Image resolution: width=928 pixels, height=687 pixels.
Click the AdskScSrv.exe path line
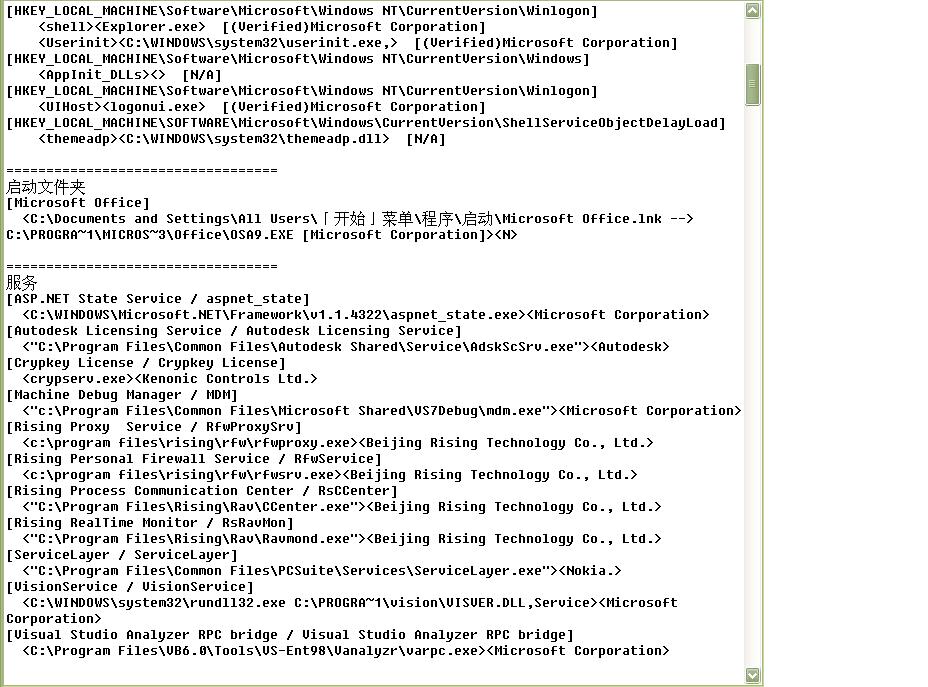click(x=346, y=347)
